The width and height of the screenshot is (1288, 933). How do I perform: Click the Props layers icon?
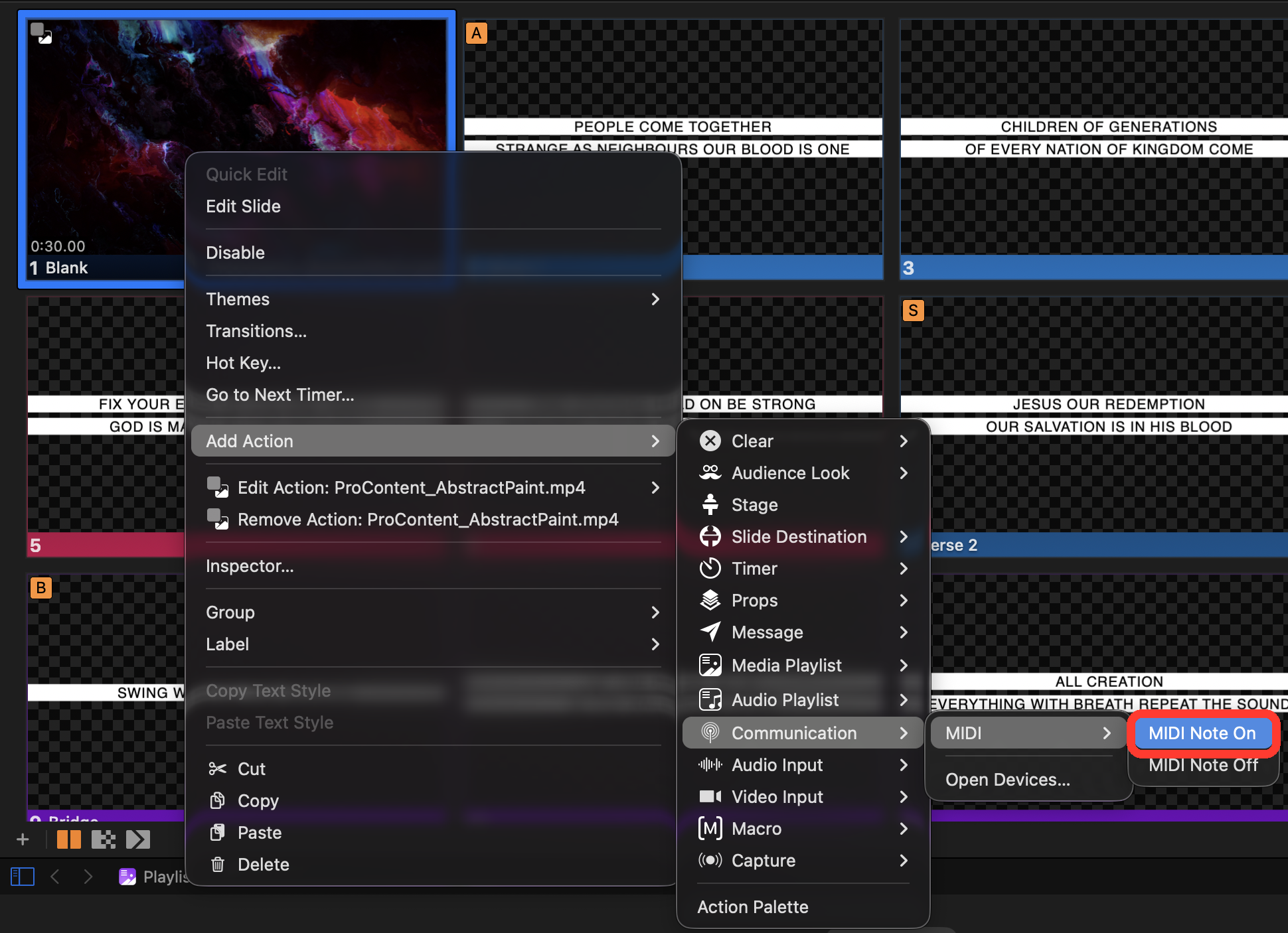point(710,600)
